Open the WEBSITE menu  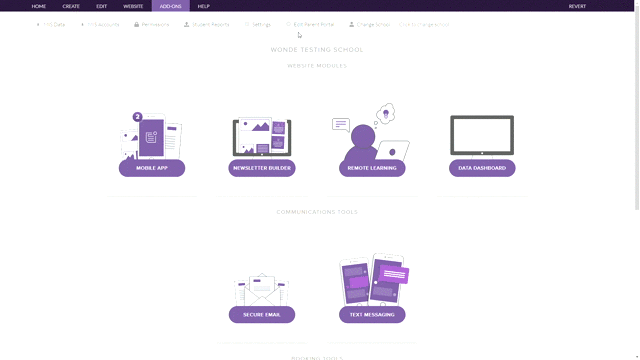click(133, 6)
